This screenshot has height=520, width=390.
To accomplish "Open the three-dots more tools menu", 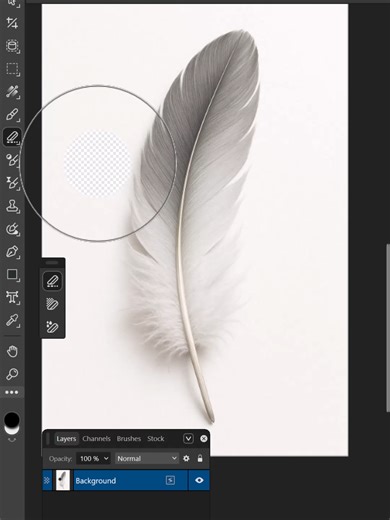I will coord(12,392).
